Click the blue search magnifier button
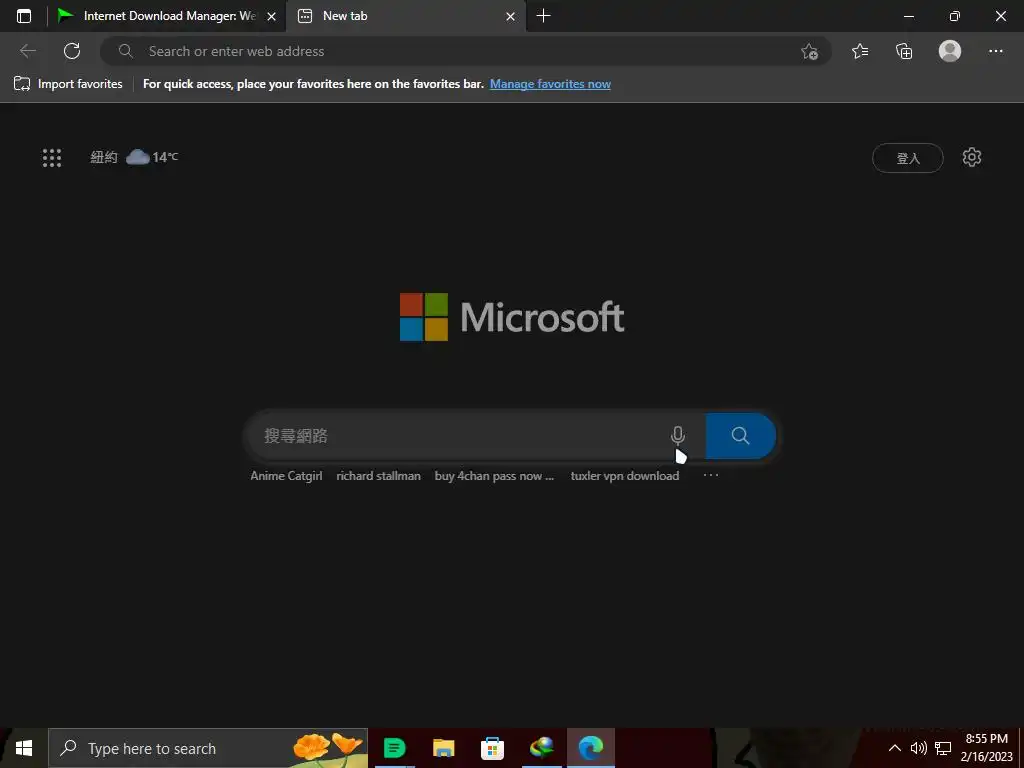The width and height of the screenshot is (1024, 768). pos(741,436)
